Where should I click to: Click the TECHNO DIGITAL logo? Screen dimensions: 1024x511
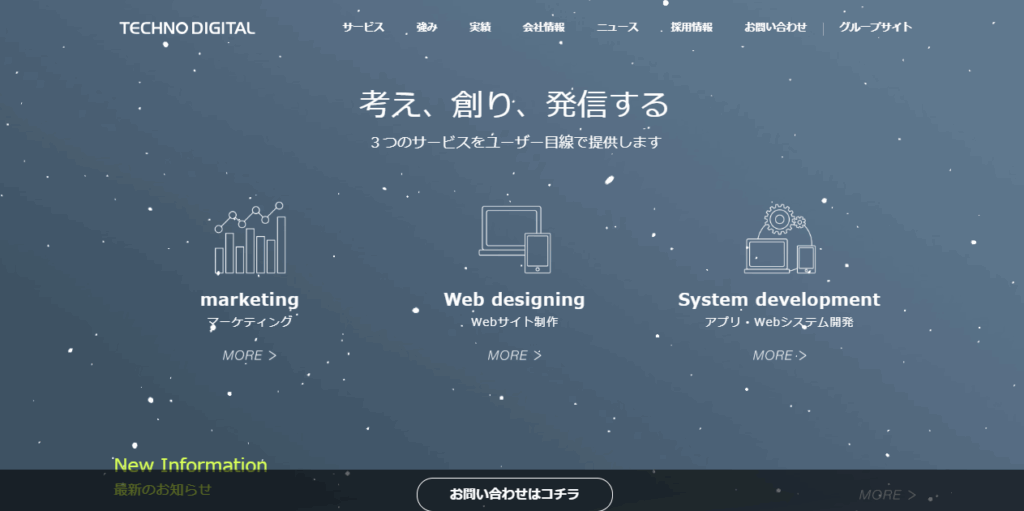click(187, 28)
